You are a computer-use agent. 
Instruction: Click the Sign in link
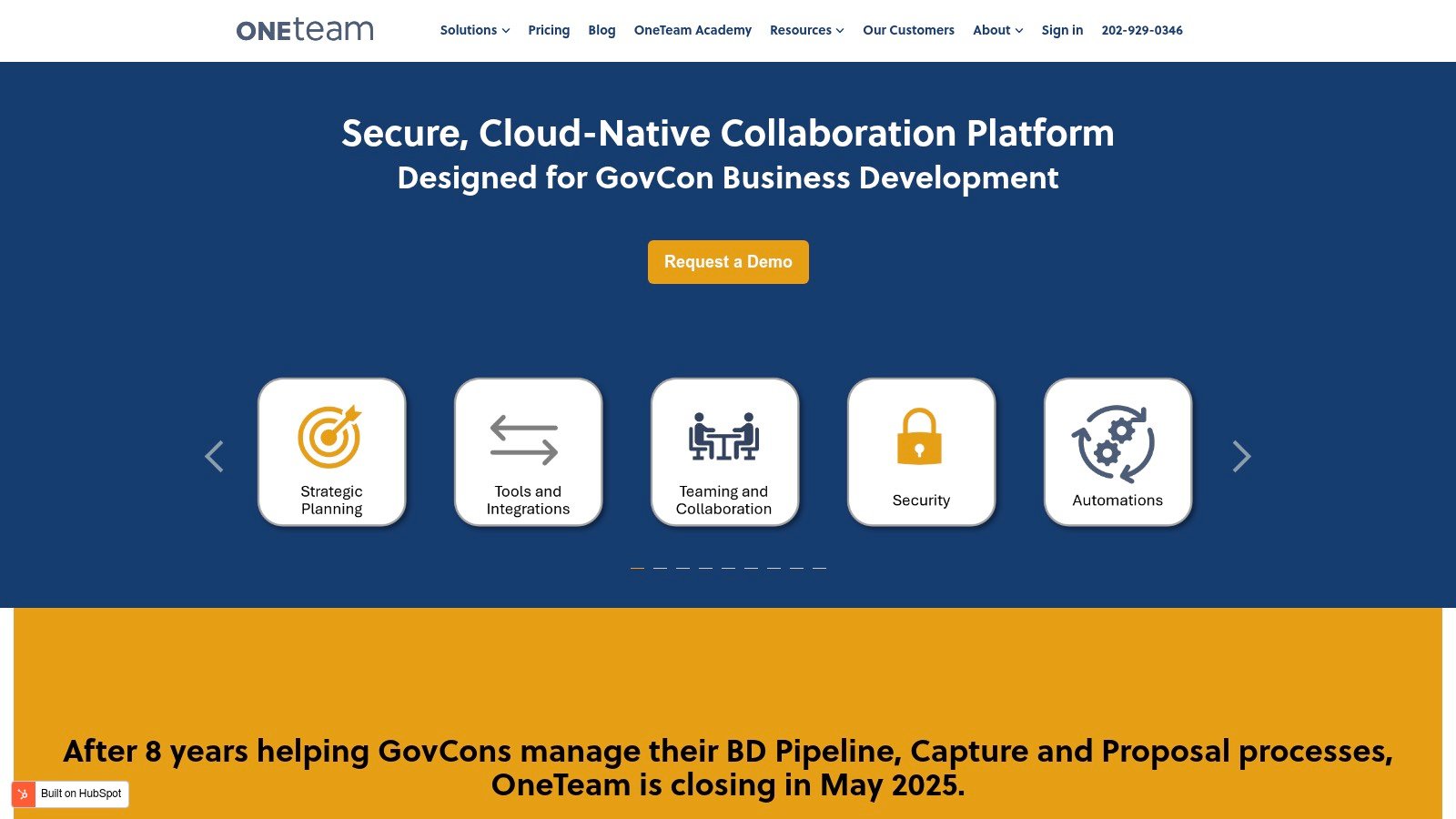pos(1062,30)
